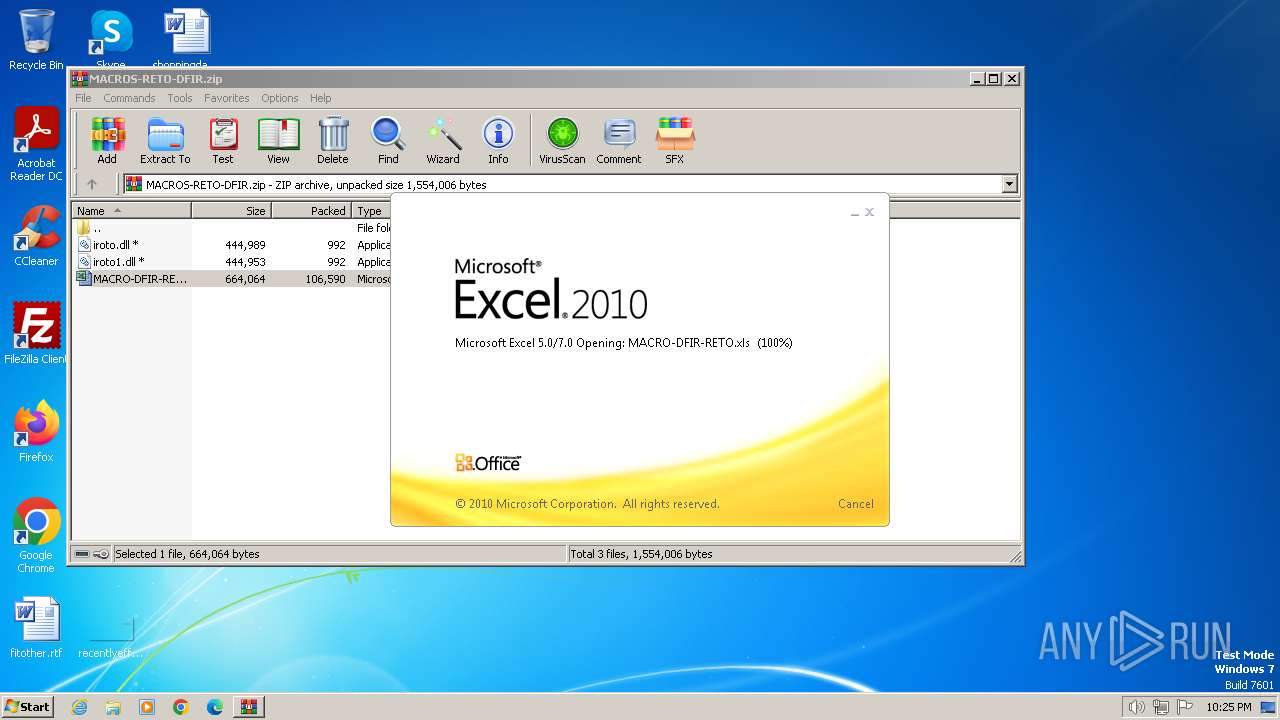
Task: Click the drive icon in WinRAR status bar
Action: 82,554
